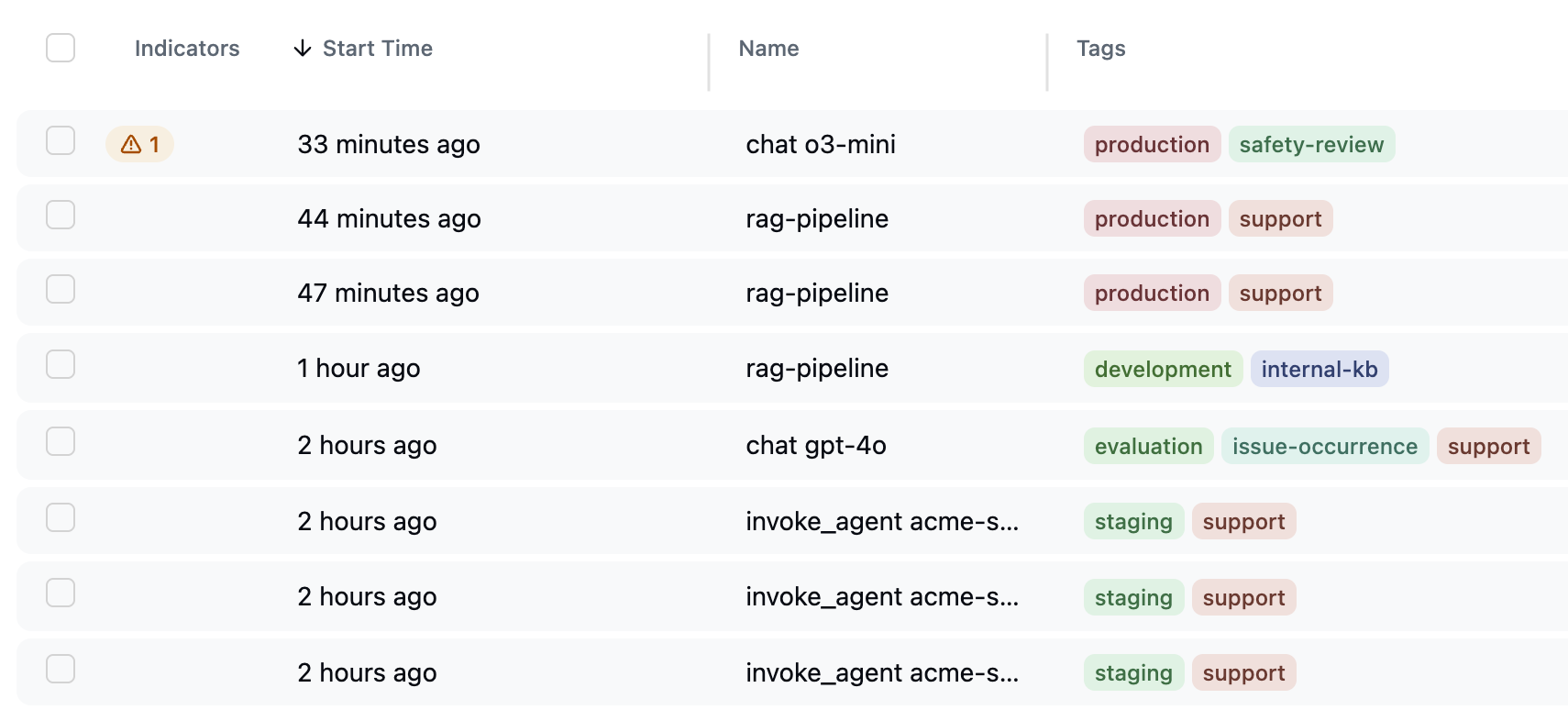Click production tag on chat o3-mini row
The image size is (1568, 710).
point(1152,144)
